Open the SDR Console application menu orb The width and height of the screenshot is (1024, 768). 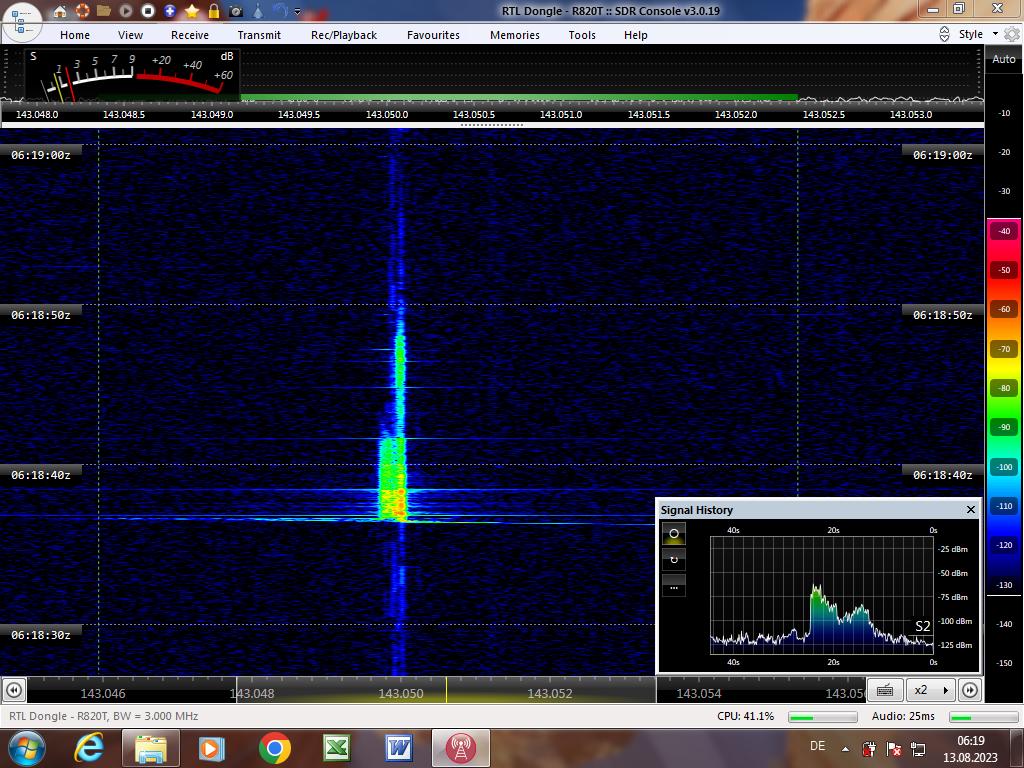point(22,20)
